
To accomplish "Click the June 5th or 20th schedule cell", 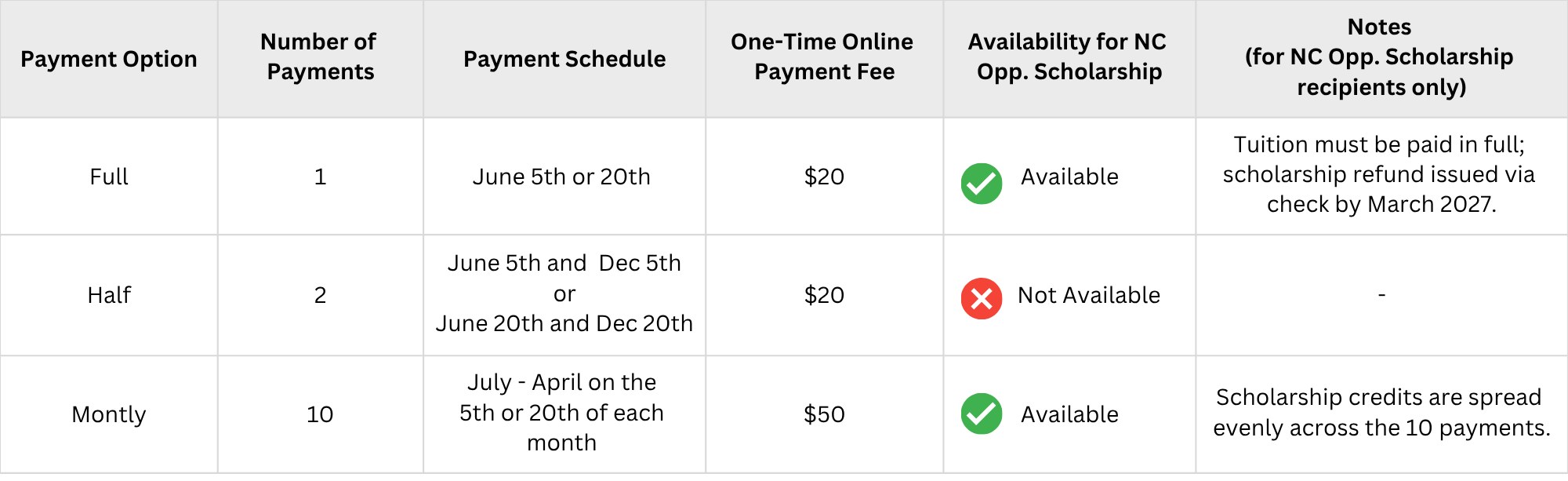I will click(x=562, y=177).
